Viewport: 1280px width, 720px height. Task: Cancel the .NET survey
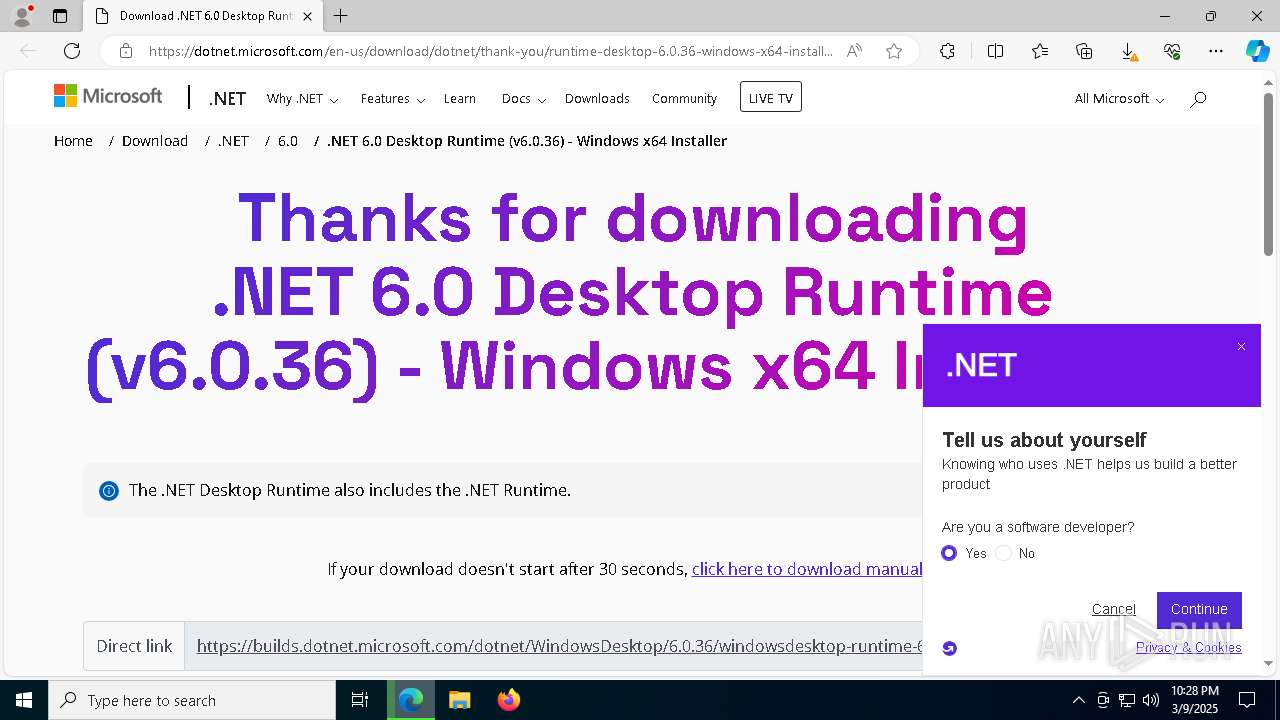pos(1113,609)
